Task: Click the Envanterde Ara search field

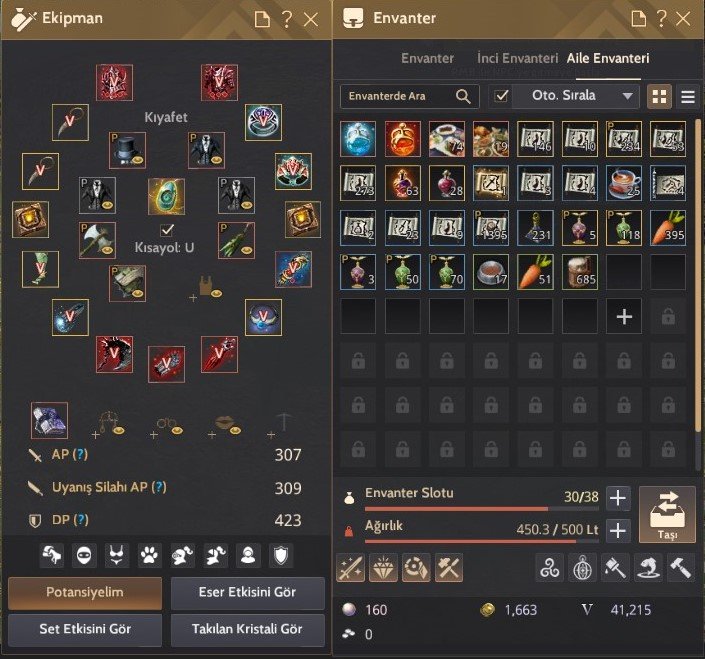Action: 409,96
